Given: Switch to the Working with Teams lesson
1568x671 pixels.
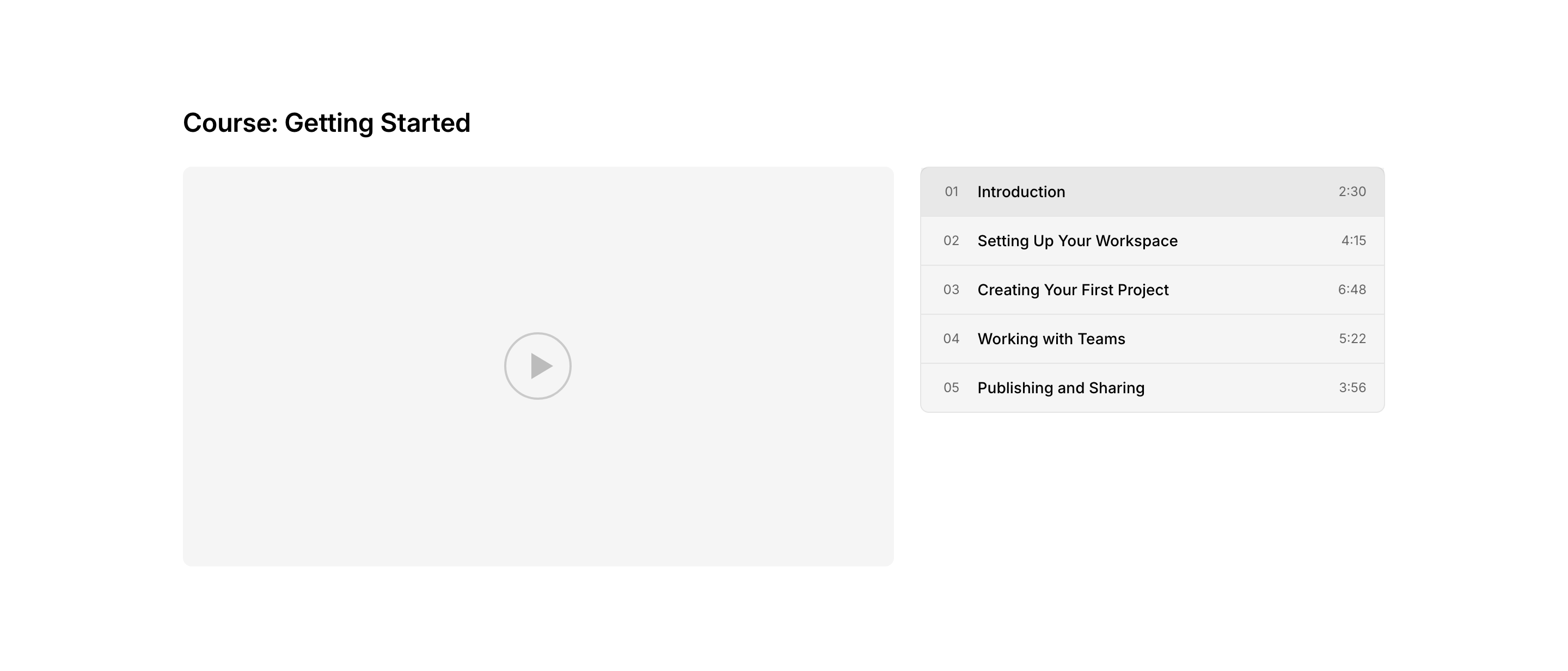Looking at the screenshot, I should tap(1051, 339).
